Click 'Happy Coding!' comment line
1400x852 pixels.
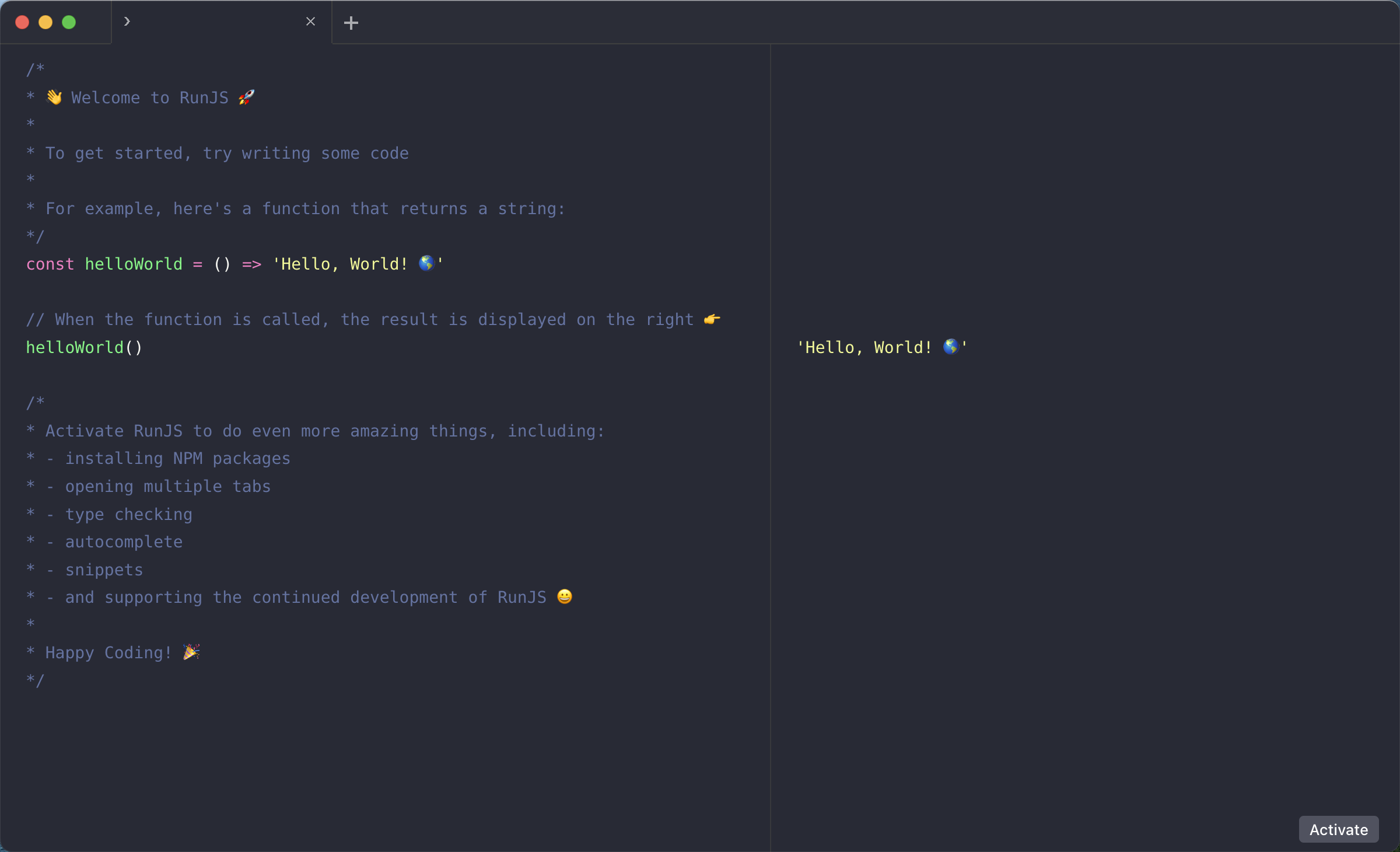coord(114,652)
